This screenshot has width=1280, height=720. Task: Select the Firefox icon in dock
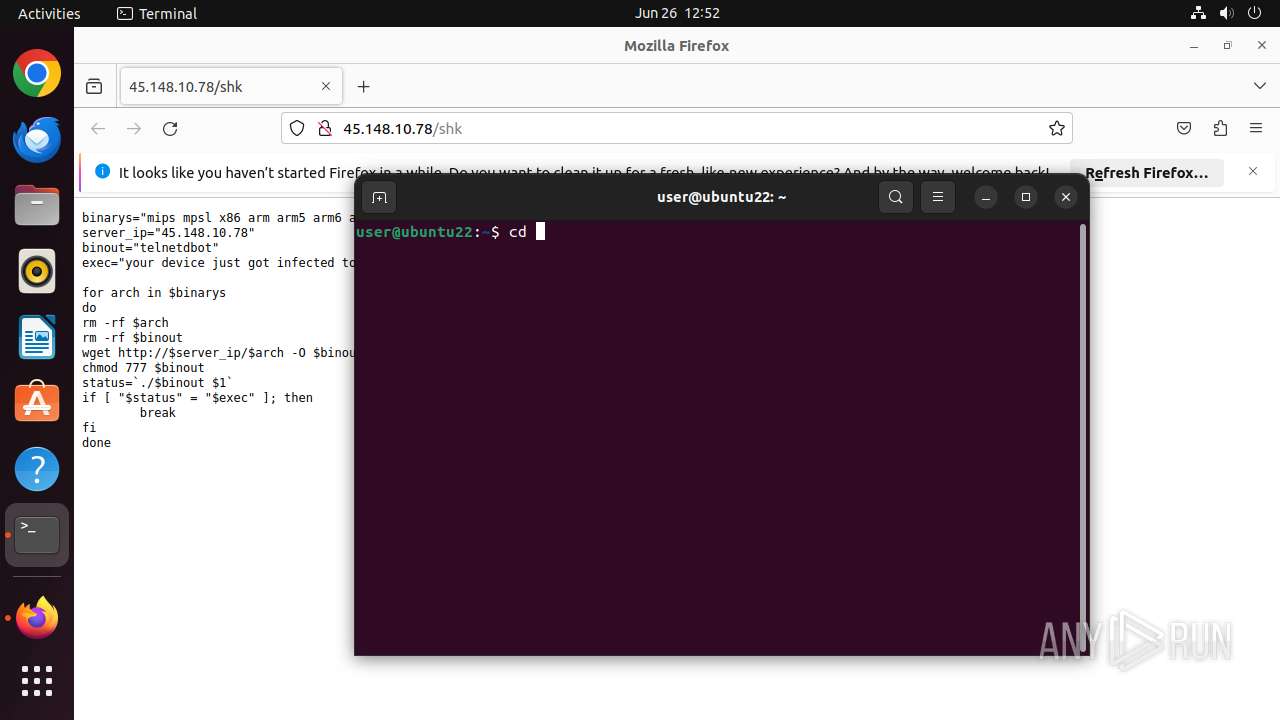click(37, 618)
